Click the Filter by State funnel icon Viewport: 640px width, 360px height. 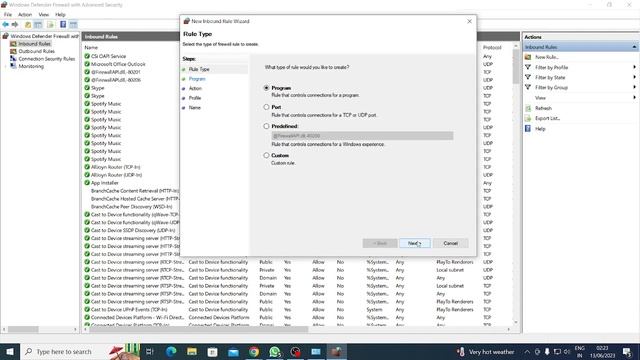[x=528, y=77]
